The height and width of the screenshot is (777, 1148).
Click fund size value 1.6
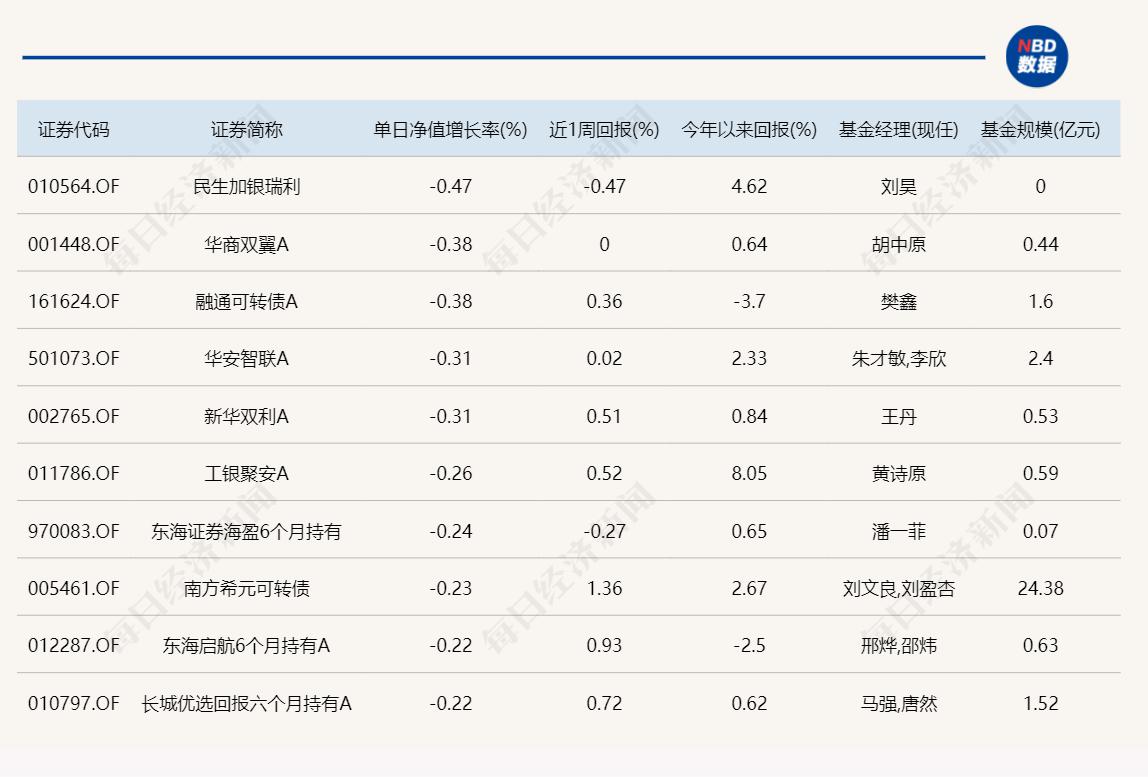pos(1040,301)
